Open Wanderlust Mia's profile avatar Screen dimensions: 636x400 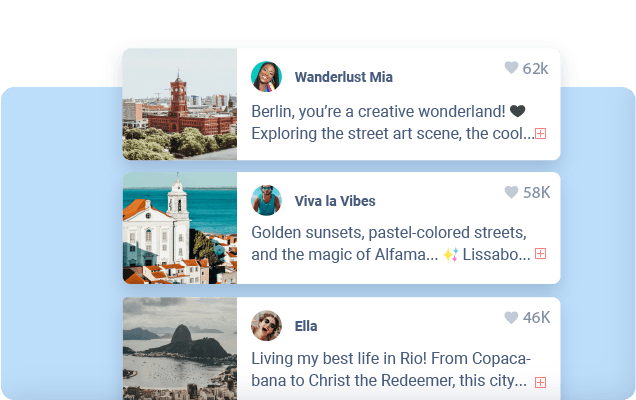point(266,77)
